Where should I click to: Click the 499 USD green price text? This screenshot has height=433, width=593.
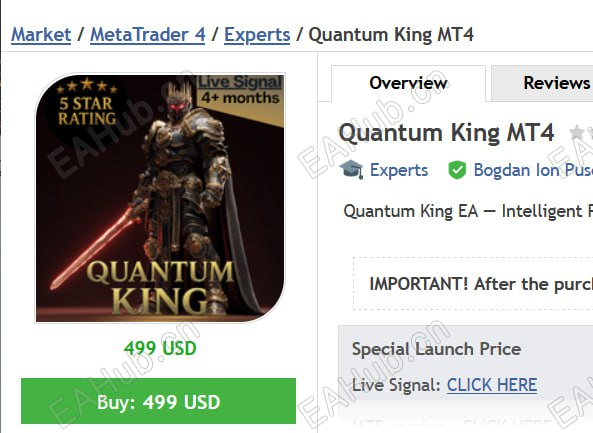[160, 348]
